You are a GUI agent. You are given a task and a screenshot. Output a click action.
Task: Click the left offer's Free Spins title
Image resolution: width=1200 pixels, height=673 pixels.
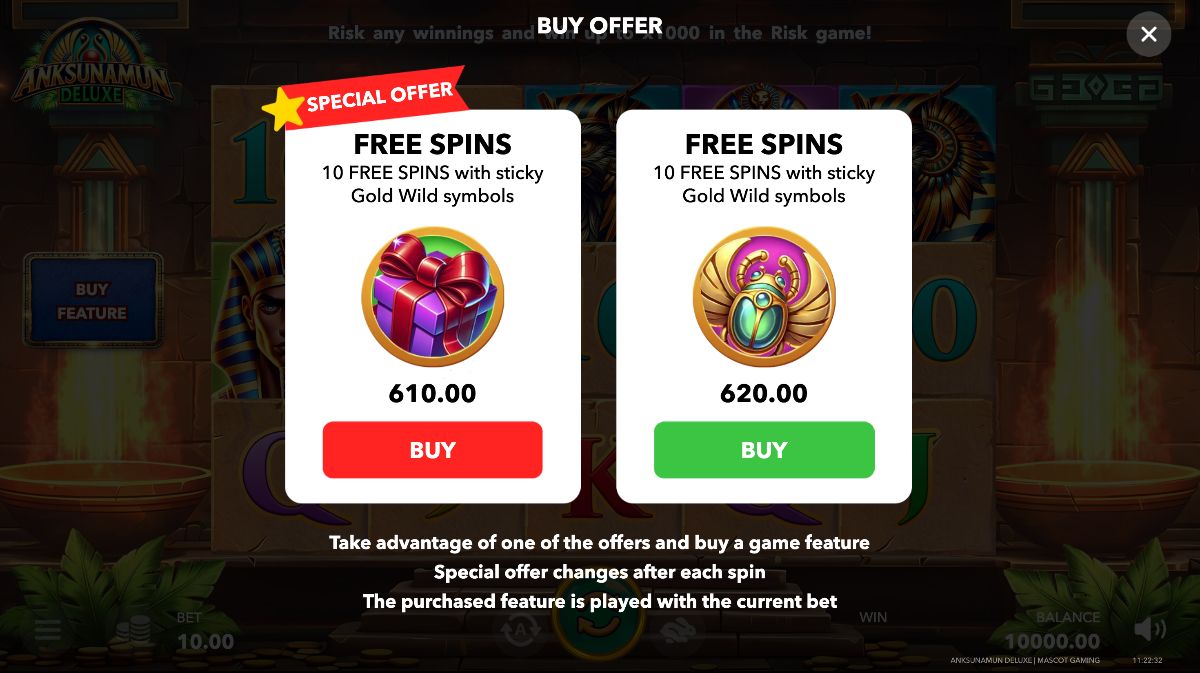click(x=432, y=144)
